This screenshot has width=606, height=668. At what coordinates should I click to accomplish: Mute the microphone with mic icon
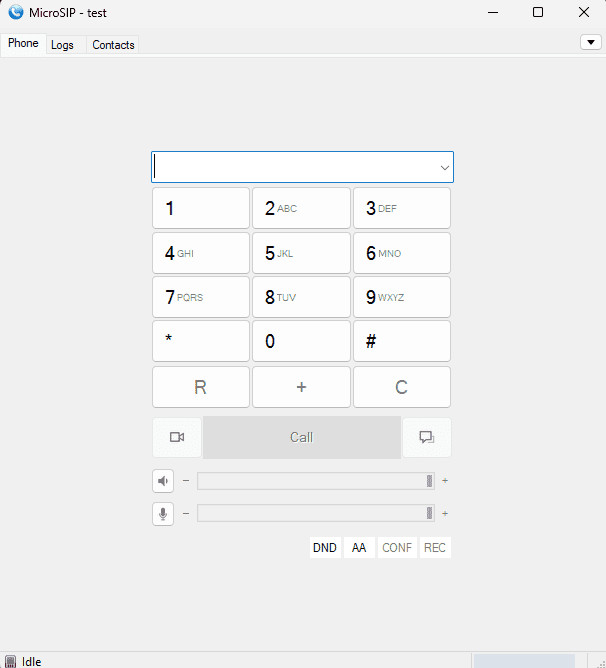tap(163, 514)
